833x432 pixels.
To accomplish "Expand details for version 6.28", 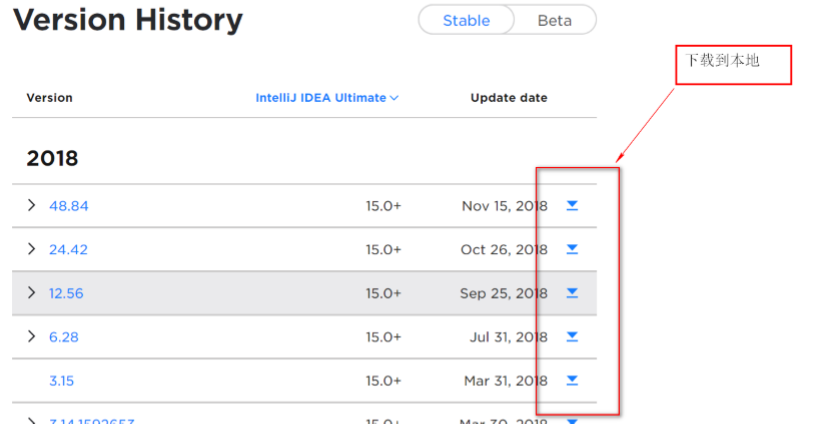I will pos(31,336).
